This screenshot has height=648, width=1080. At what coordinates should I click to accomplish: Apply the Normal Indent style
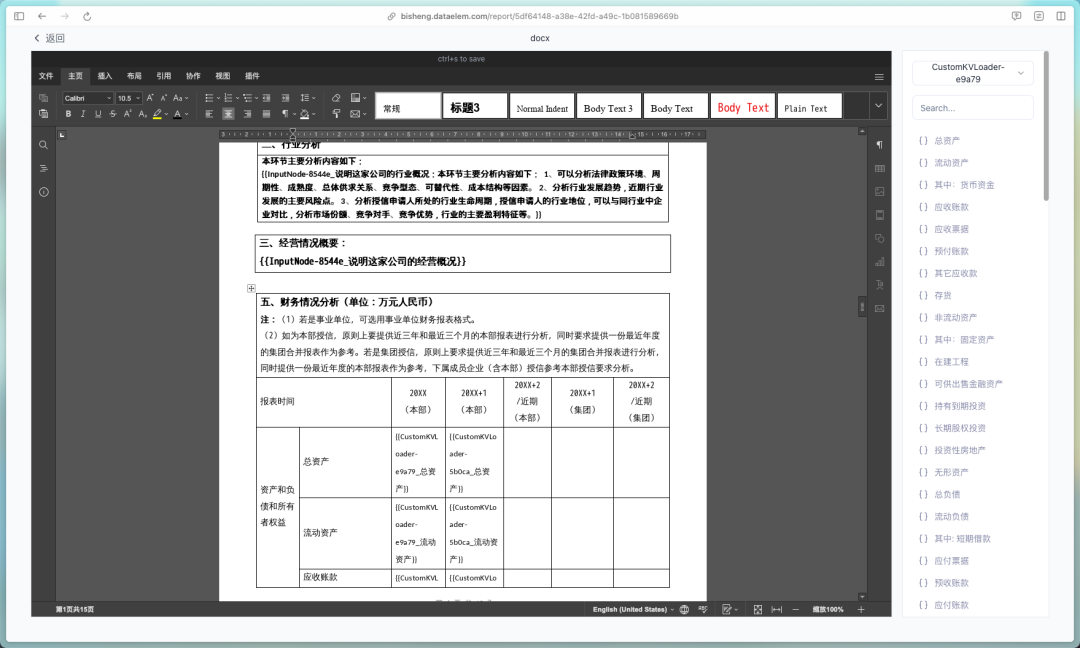click(542, 106)
